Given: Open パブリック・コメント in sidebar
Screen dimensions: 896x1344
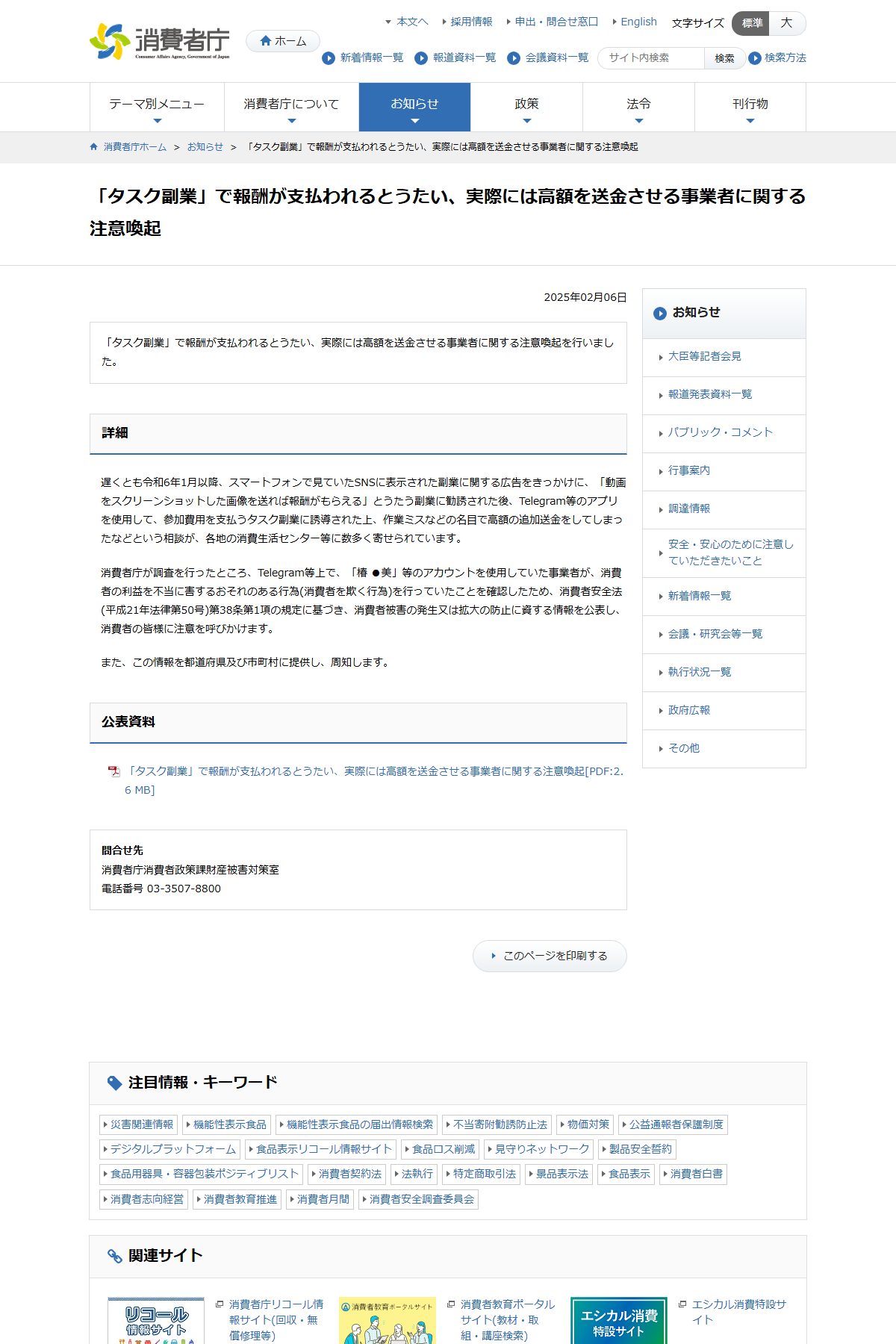Looking at the screenshot, I should (724, 434).
